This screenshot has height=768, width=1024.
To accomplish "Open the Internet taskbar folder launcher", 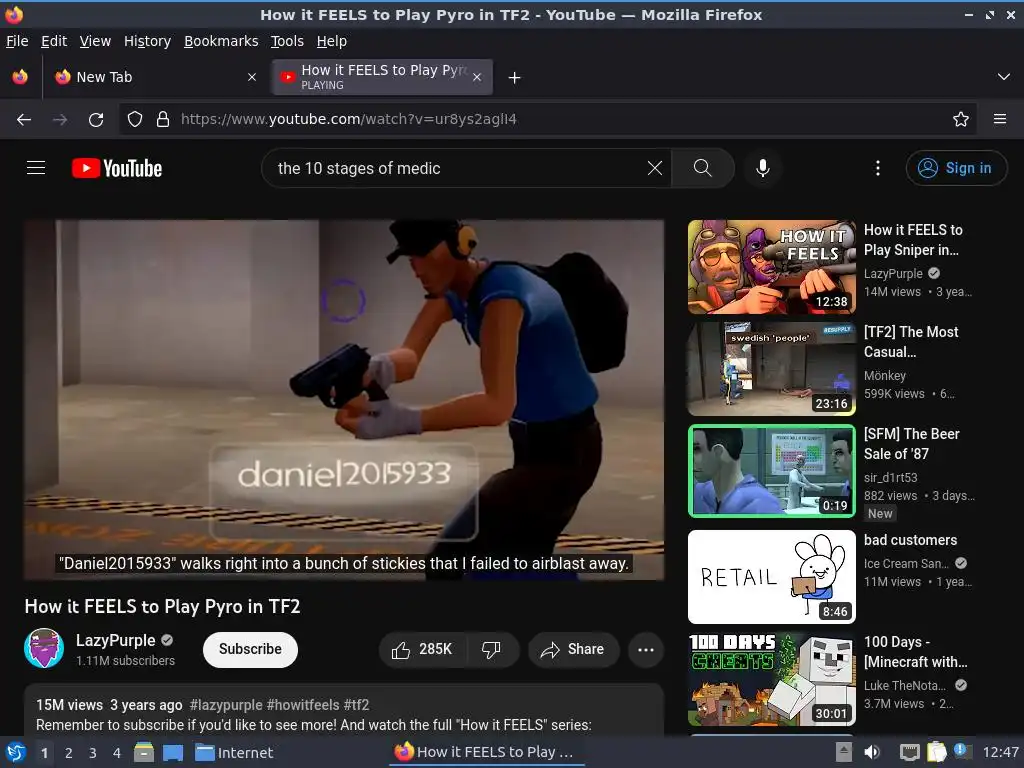I will point(234,752).
